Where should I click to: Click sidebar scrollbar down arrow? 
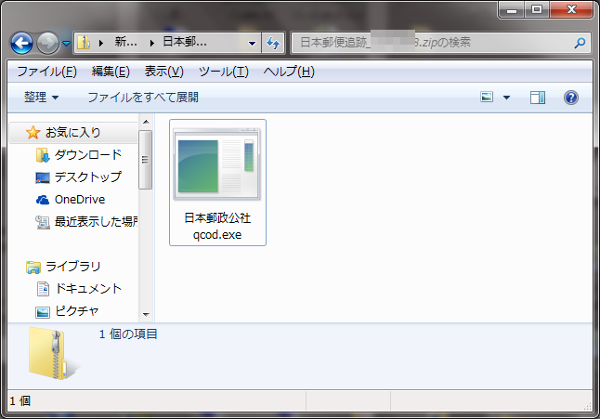pyautogui.click(x=146, y=315)
